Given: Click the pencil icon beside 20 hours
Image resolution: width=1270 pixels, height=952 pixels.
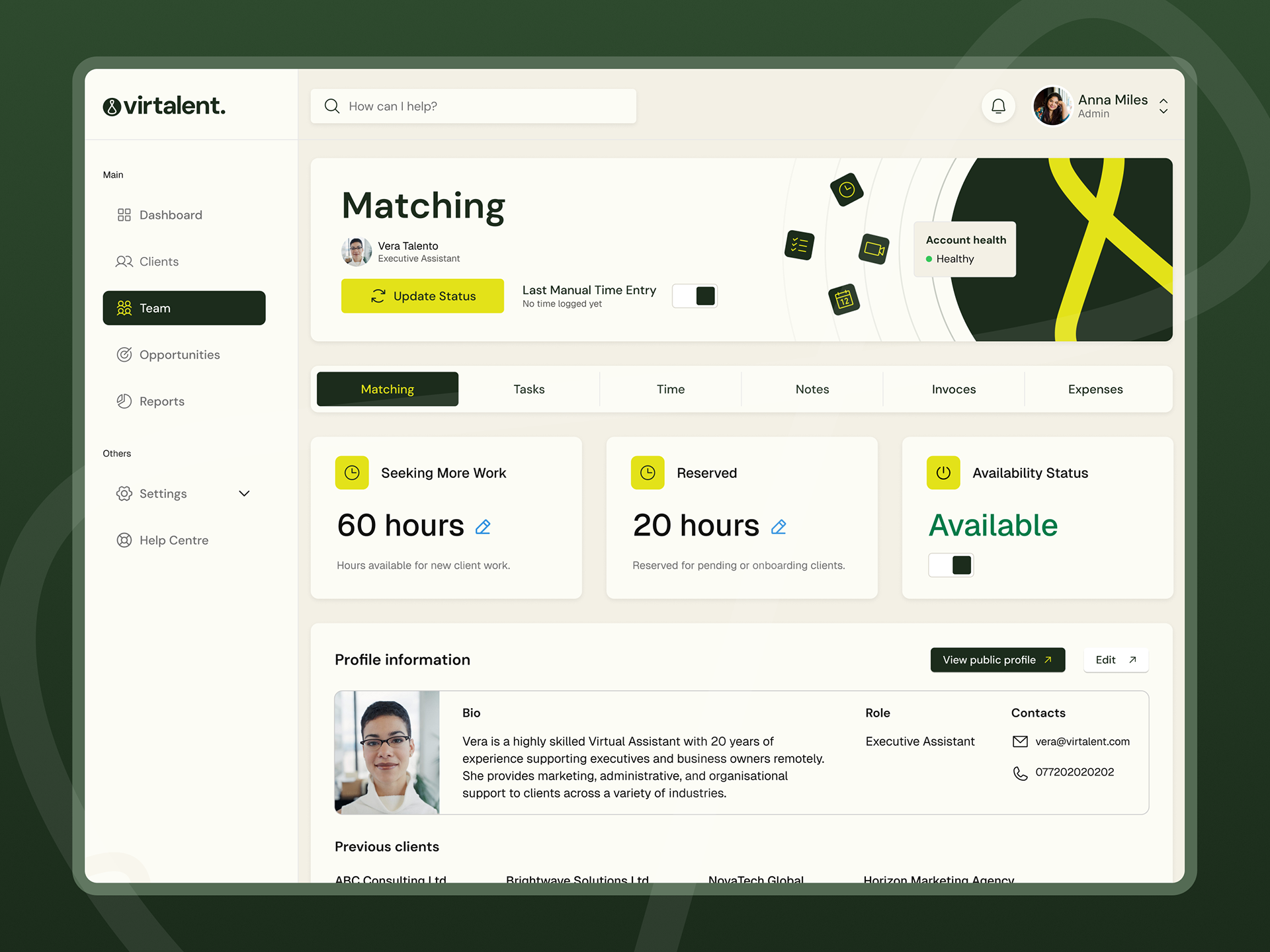Looking at the screenshot, I should [779, 527].
